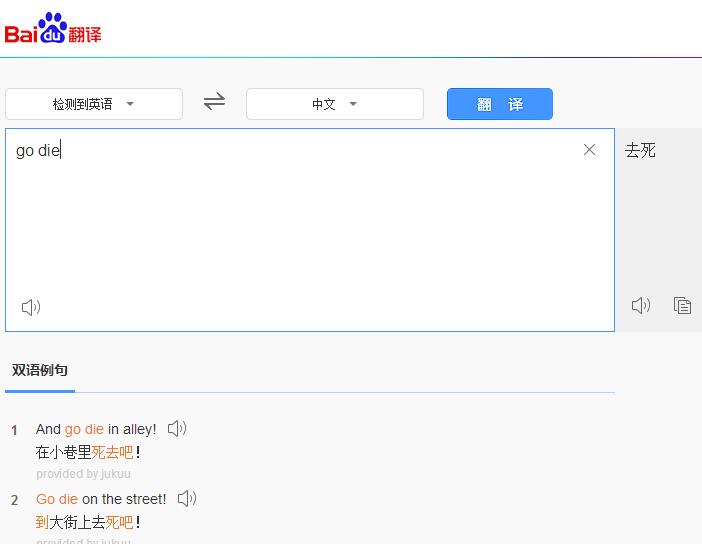Play audio of the source text
Screen dimensions: 702x544
pyautogui.click(x=31, y=307)
